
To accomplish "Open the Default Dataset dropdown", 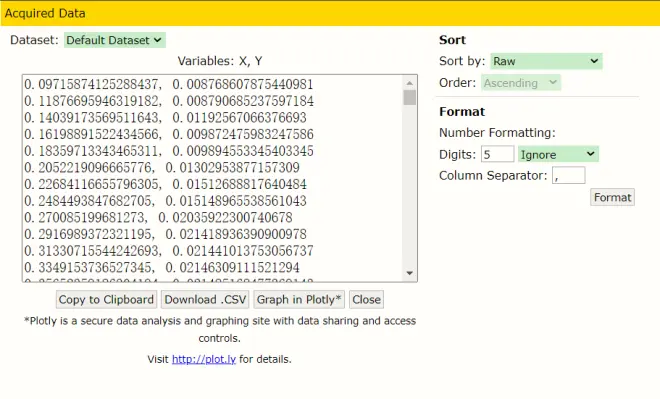I will [114, 40].
